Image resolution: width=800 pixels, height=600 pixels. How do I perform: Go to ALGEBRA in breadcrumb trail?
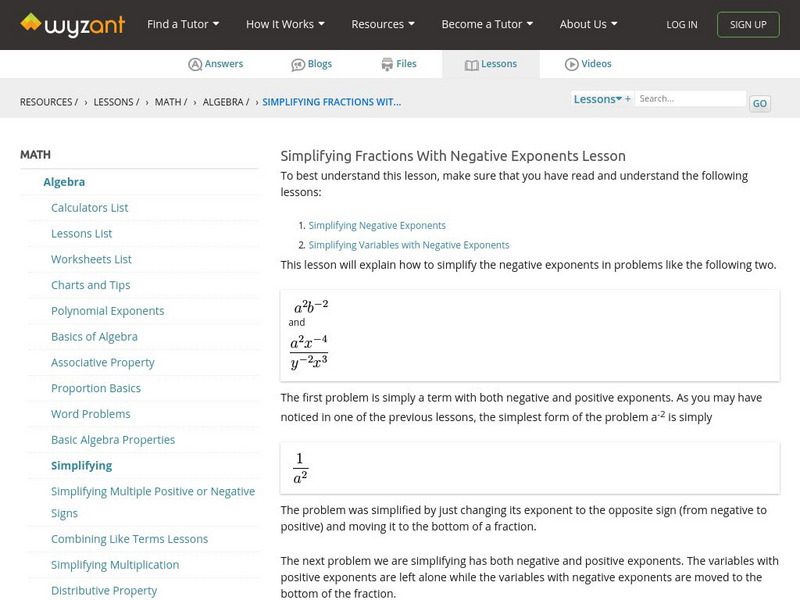224,102
